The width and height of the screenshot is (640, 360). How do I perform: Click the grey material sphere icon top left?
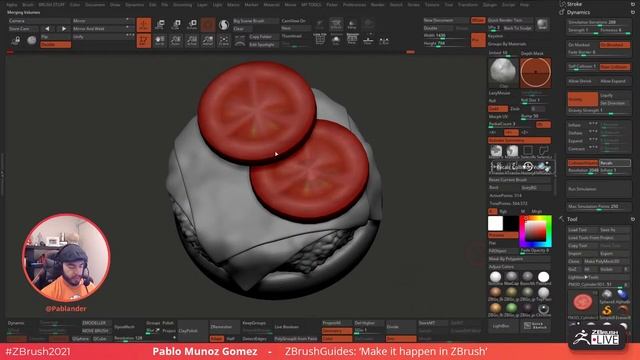point(31,40)
